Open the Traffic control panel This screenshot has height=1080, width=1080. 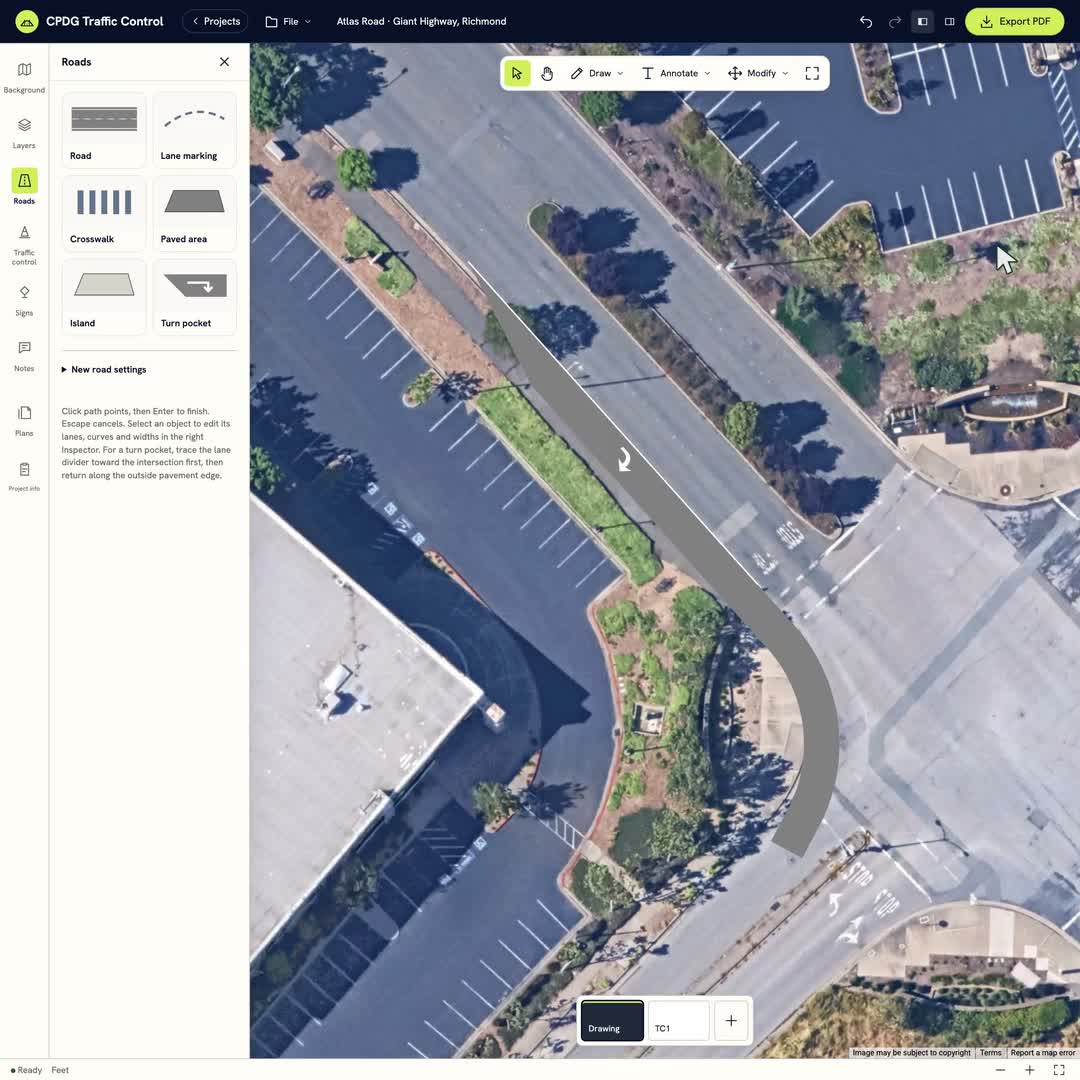[x=24, y=245]
